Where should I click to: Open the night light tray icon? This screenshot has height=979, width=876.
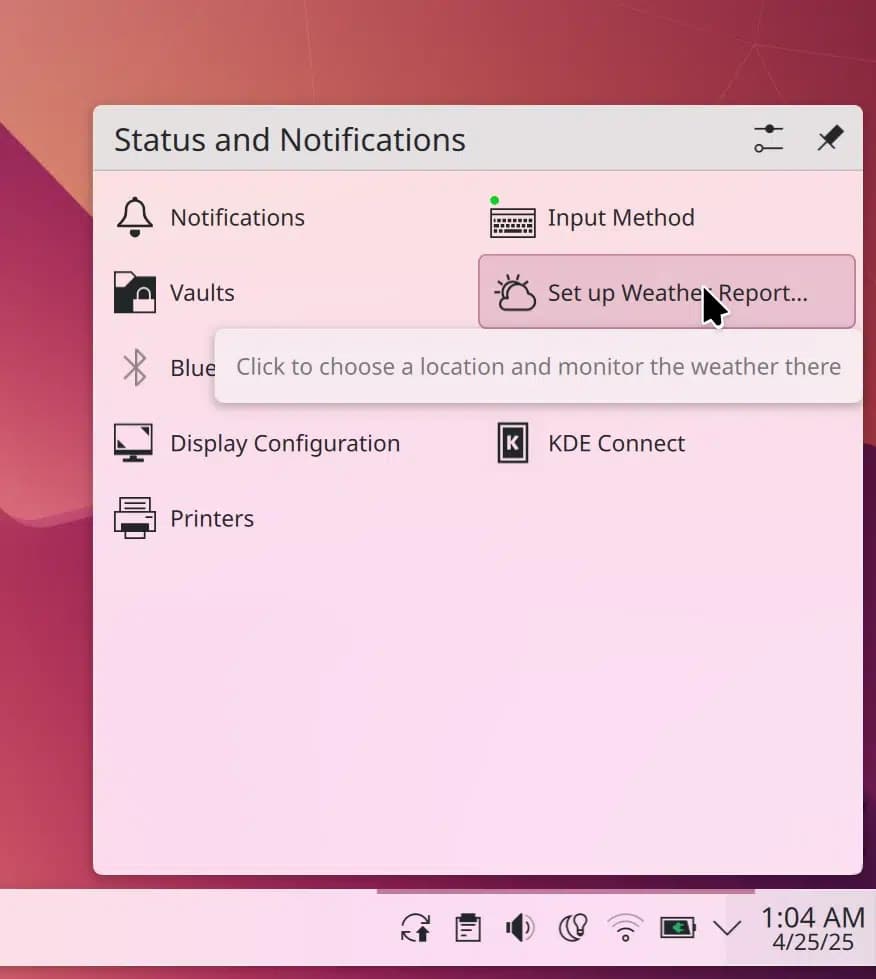tap(573, 927)
